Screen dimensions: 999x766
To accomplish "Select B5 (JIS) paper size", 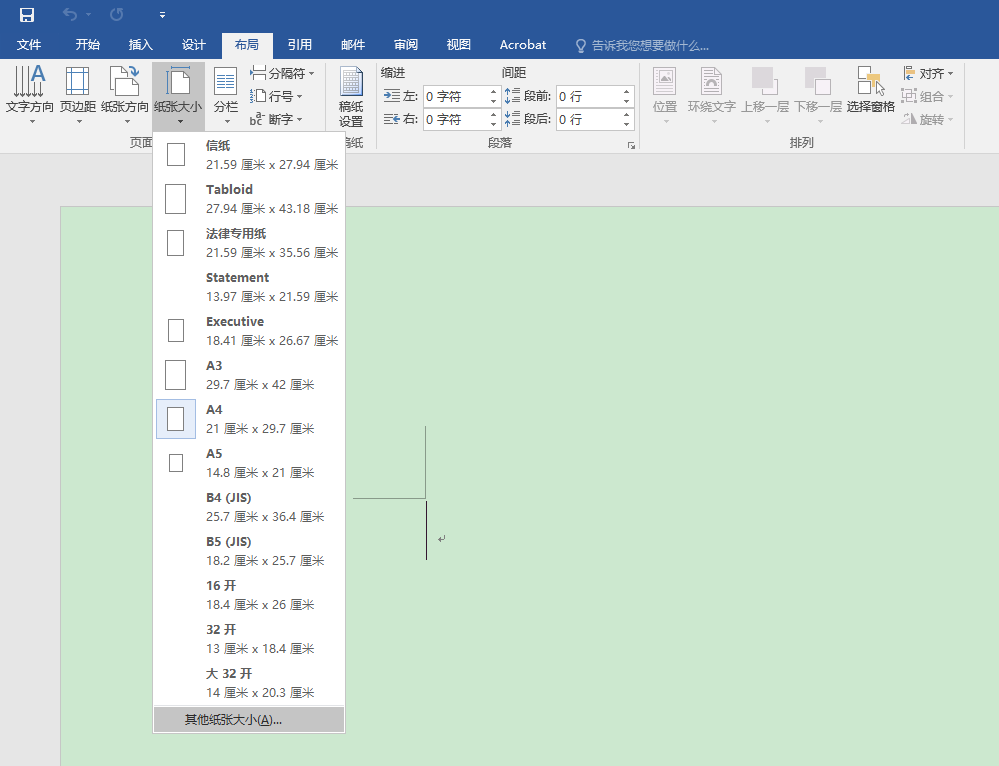I will click(249, 551).
